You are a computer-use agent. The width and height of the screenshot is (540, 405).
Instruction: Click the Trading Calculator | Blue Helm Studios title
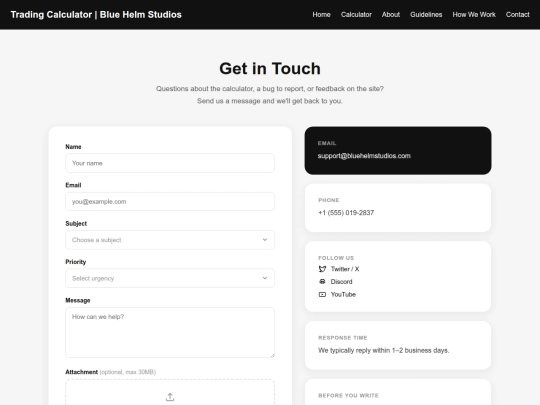[x=96, y=14]
